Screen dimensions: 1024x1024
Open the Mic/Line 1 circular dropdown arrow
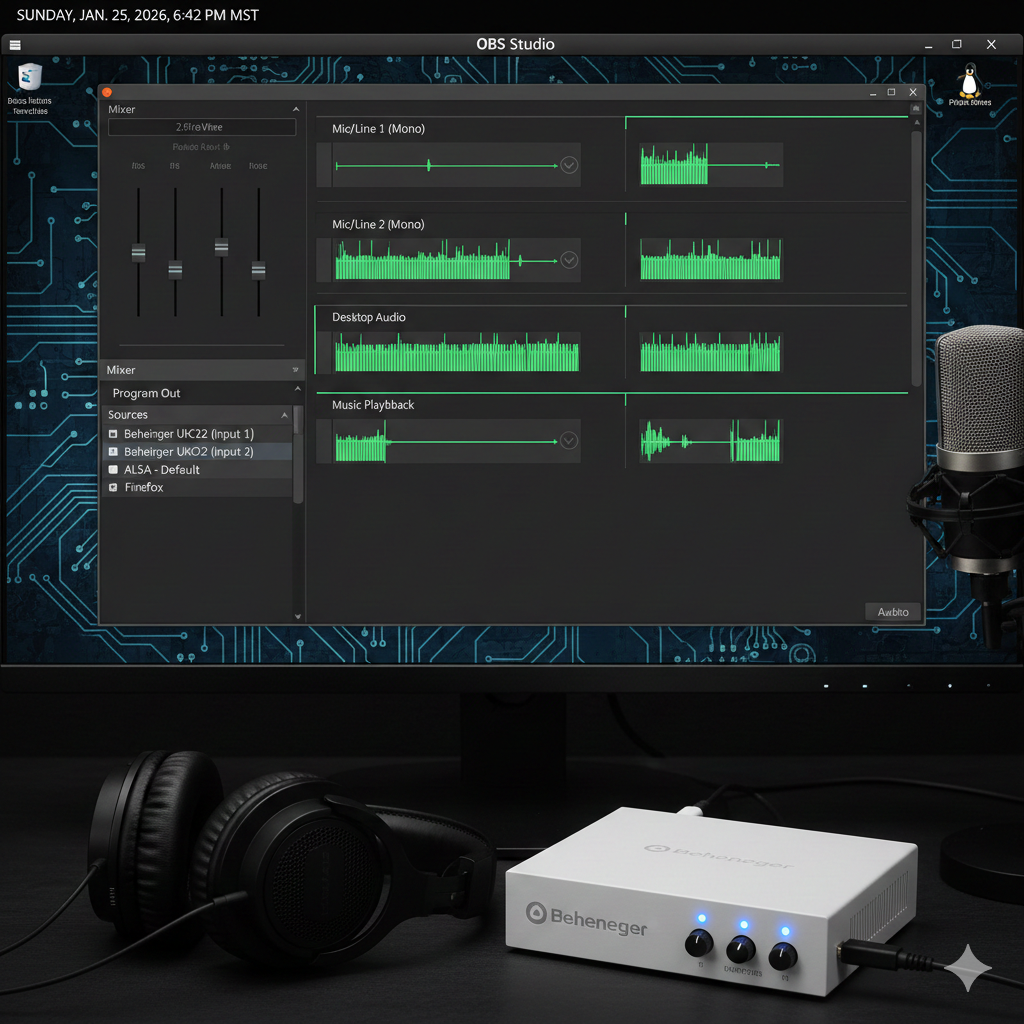(x=569, y=165)
